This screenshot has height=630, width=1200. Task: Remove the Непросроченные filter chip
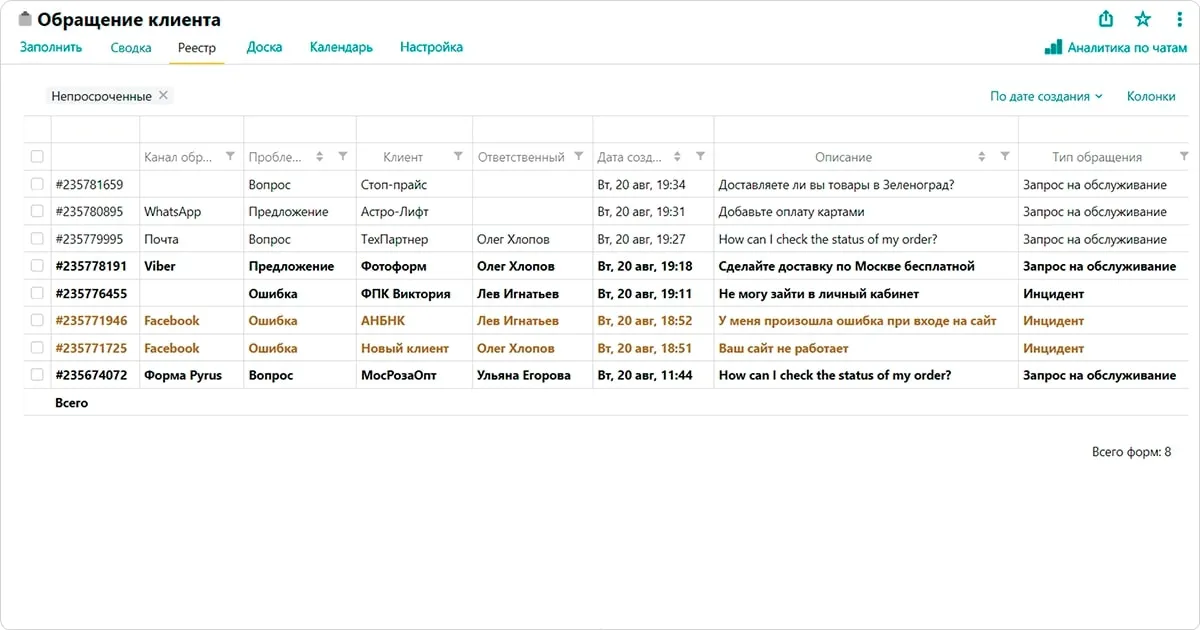pos(163,95)
